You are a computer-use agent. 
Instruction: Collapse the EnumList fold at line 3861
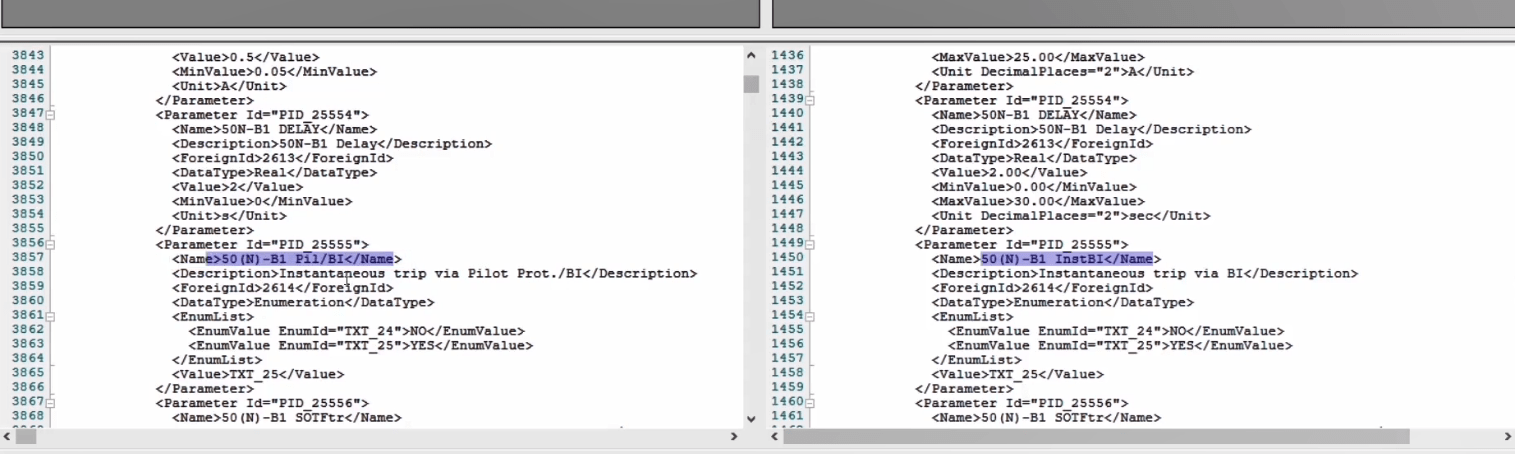point(50,316)
